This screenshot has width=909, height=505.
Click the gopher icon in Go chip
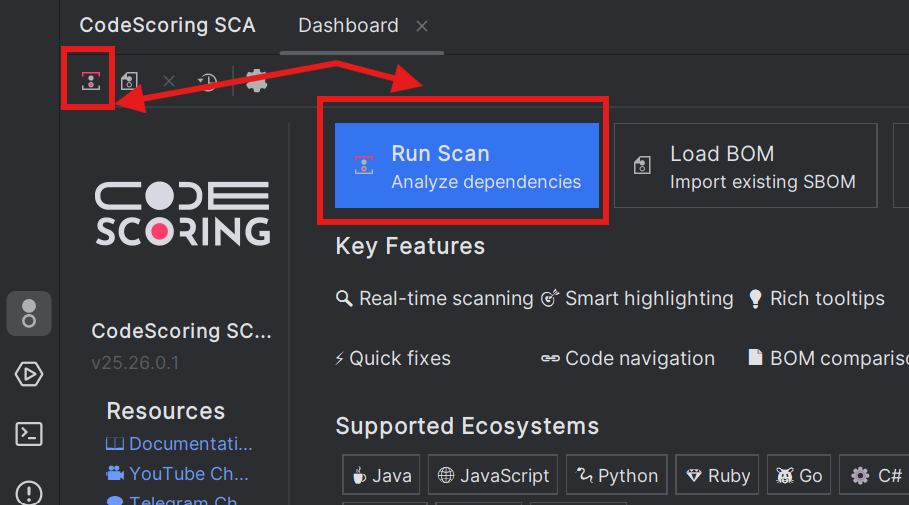point(785,476)
